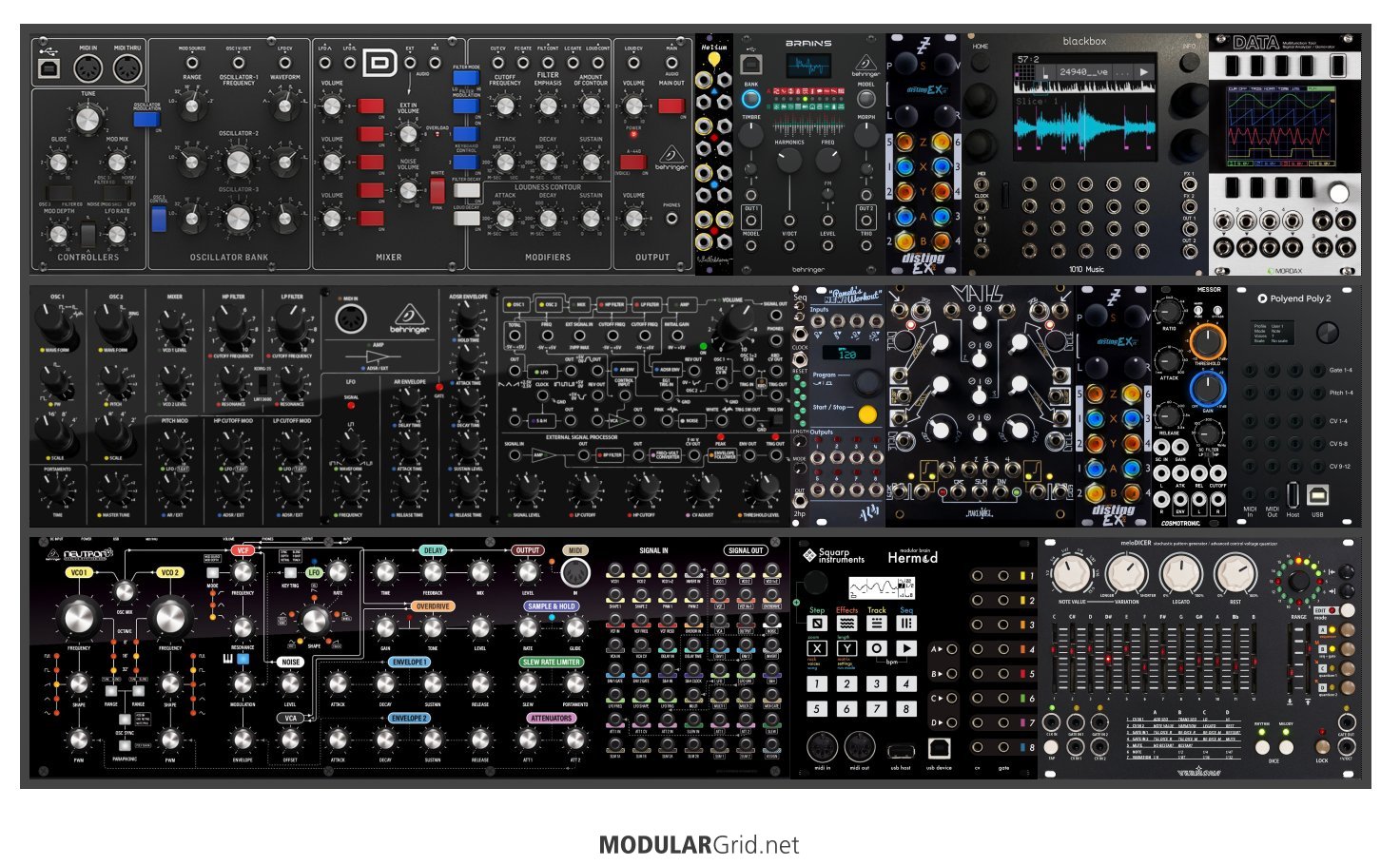This screenshot has height=865, width=1400.
Task: Click the Program knob on Pamela's Workout
Action: (x=866, y=381)
